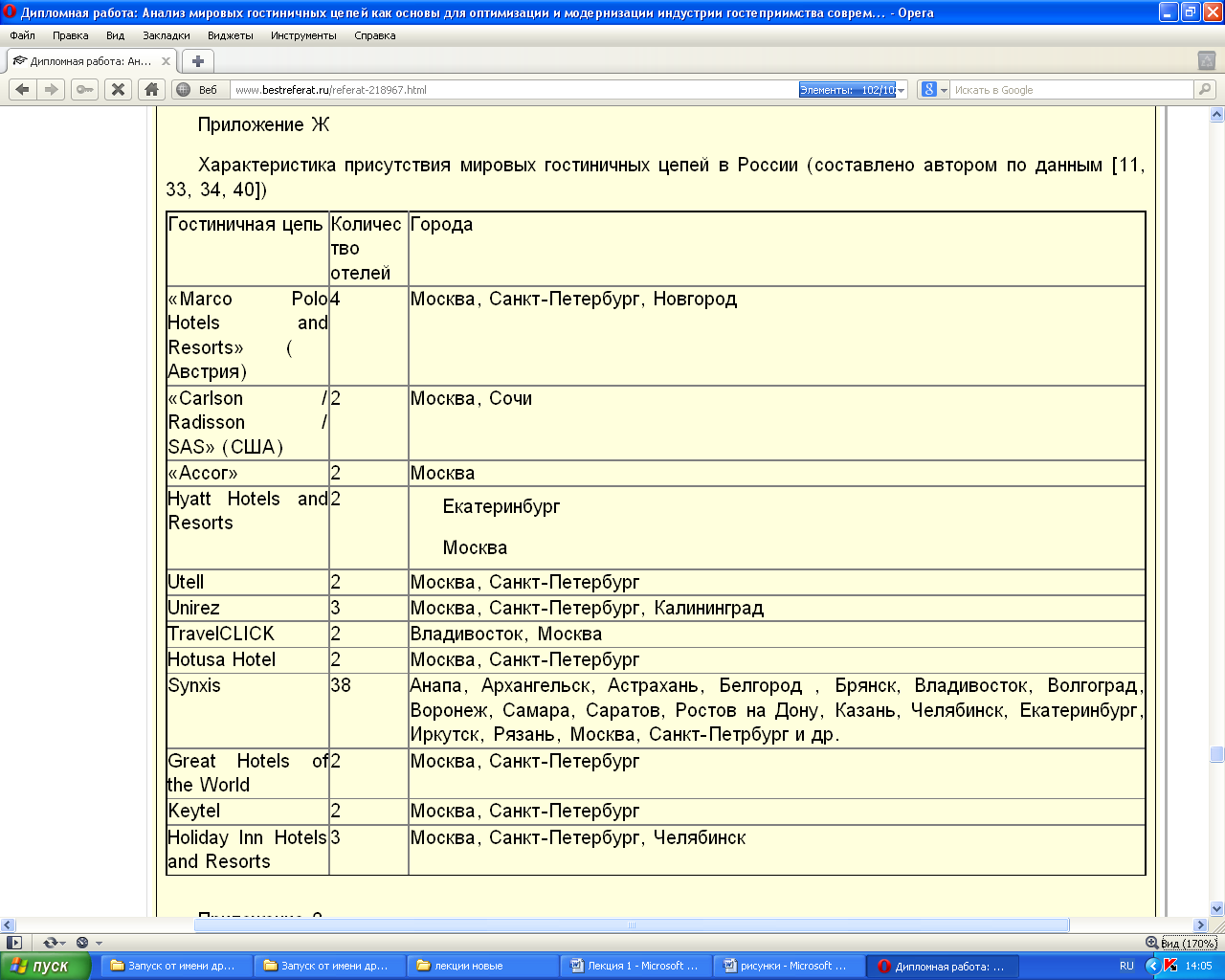This screenshot has width=1225, height=980.
Task: Go back with the Back arrow button
Action: 23,89
